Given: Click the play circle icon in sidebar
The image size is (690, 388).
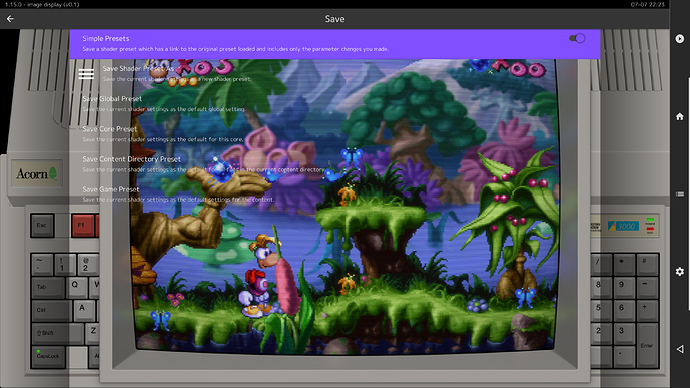Looking at the screenshot, I should pos(679,39).
